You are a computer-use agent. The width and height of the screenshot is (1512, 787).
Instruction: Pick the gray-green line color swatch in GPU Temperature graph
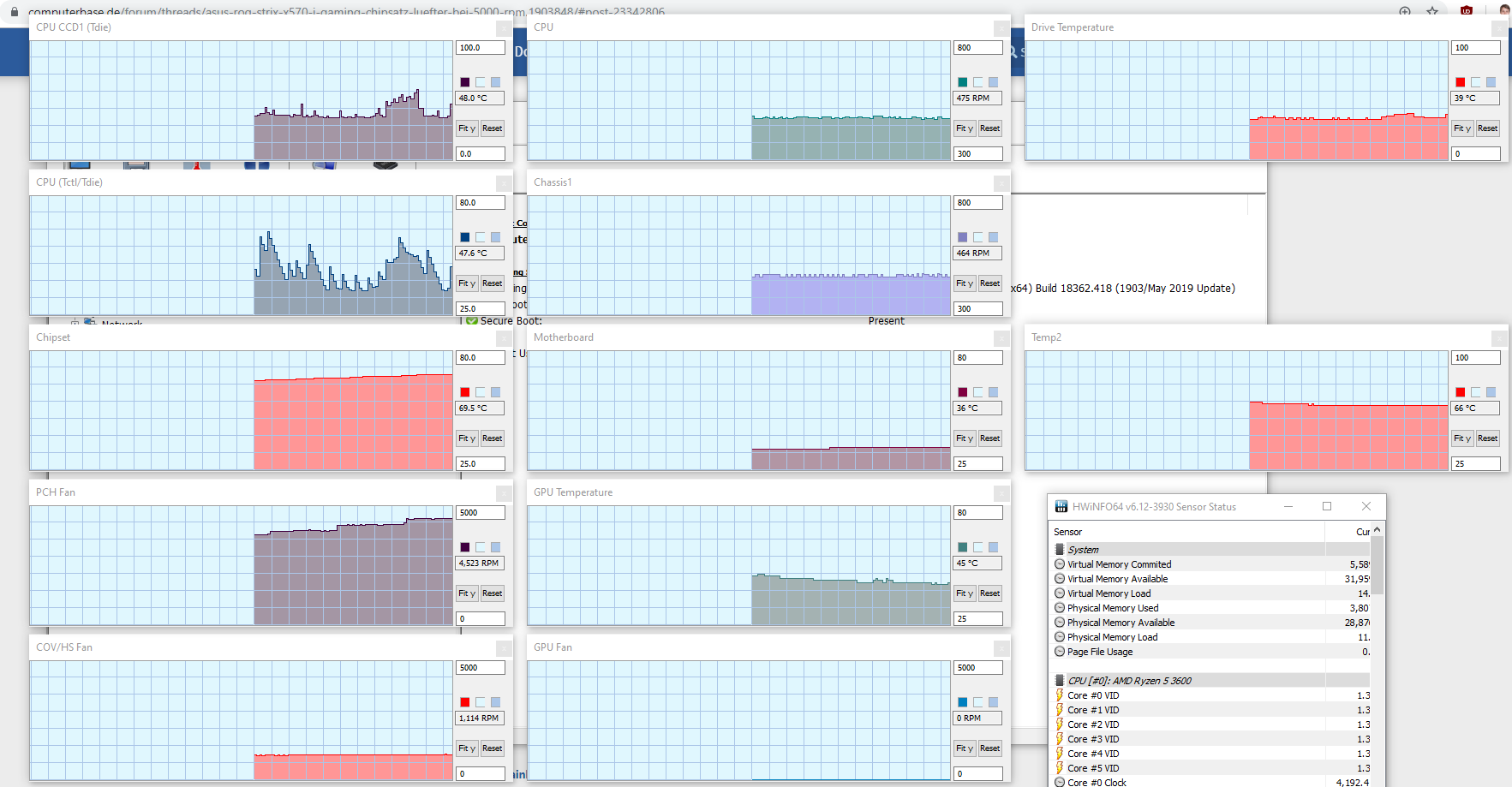[x=963, y=547]
